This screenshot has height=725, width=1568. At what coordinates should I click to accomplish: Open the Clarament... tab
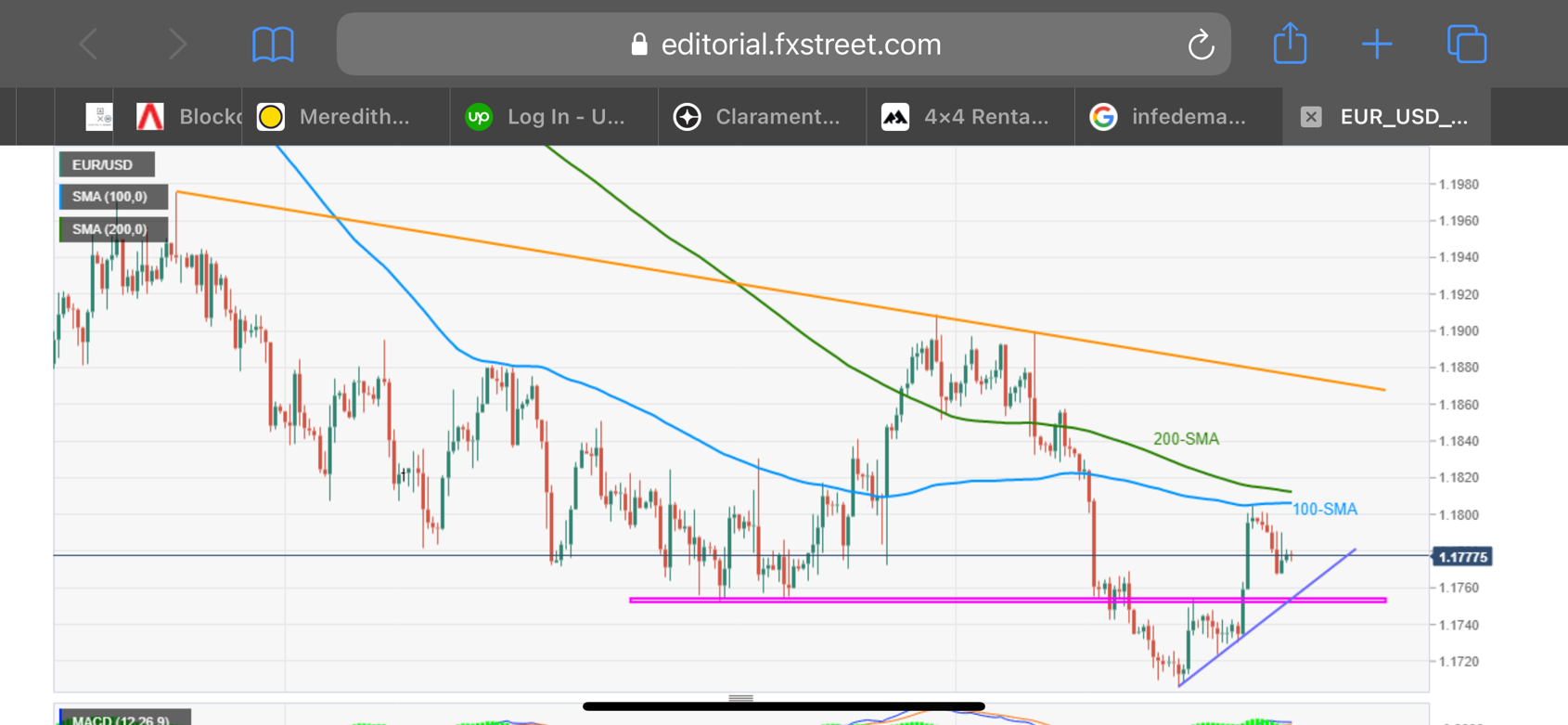[762, 117]
